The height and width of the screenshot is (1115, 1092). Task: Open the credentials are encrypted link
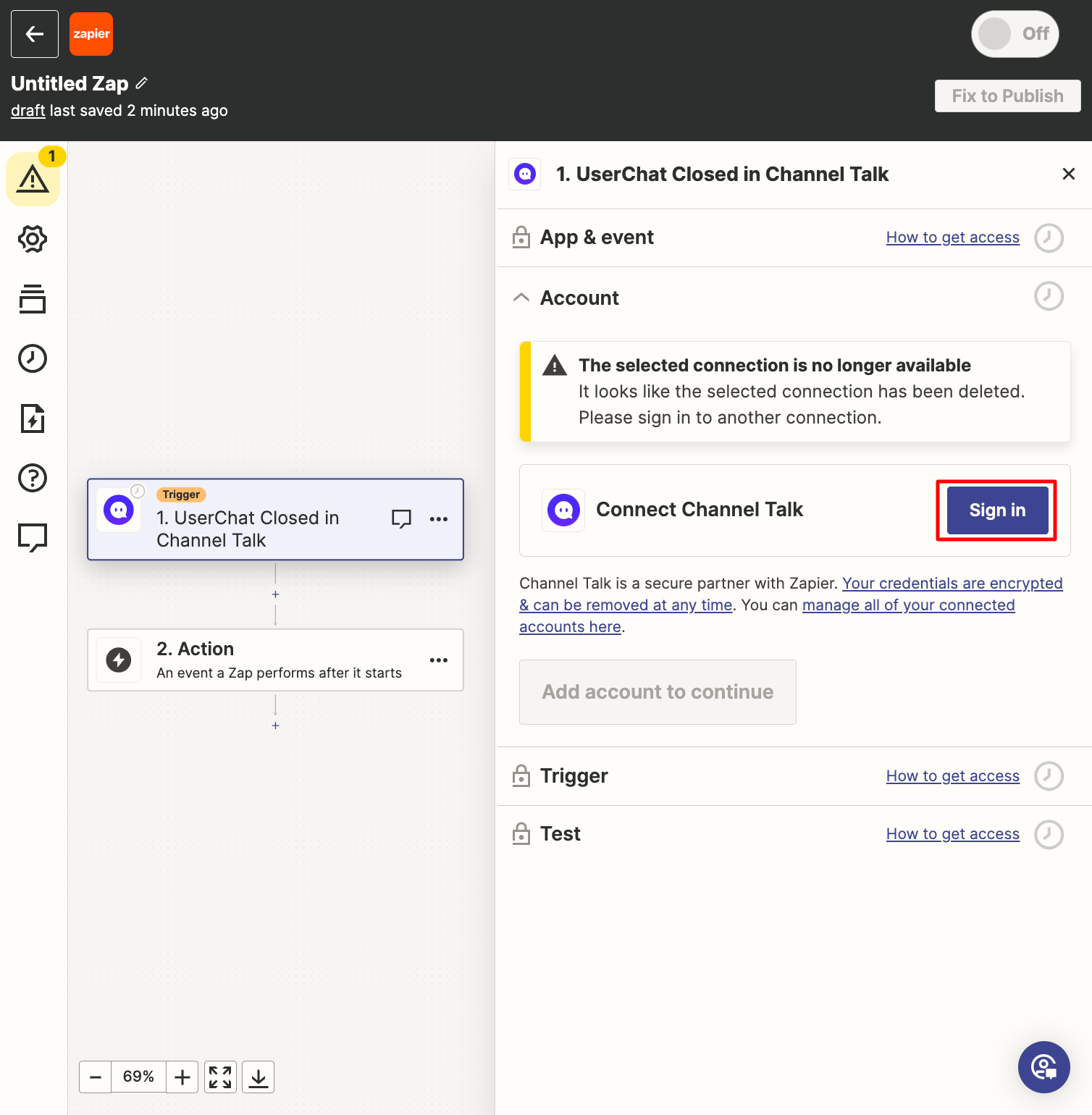coord(952,584)
